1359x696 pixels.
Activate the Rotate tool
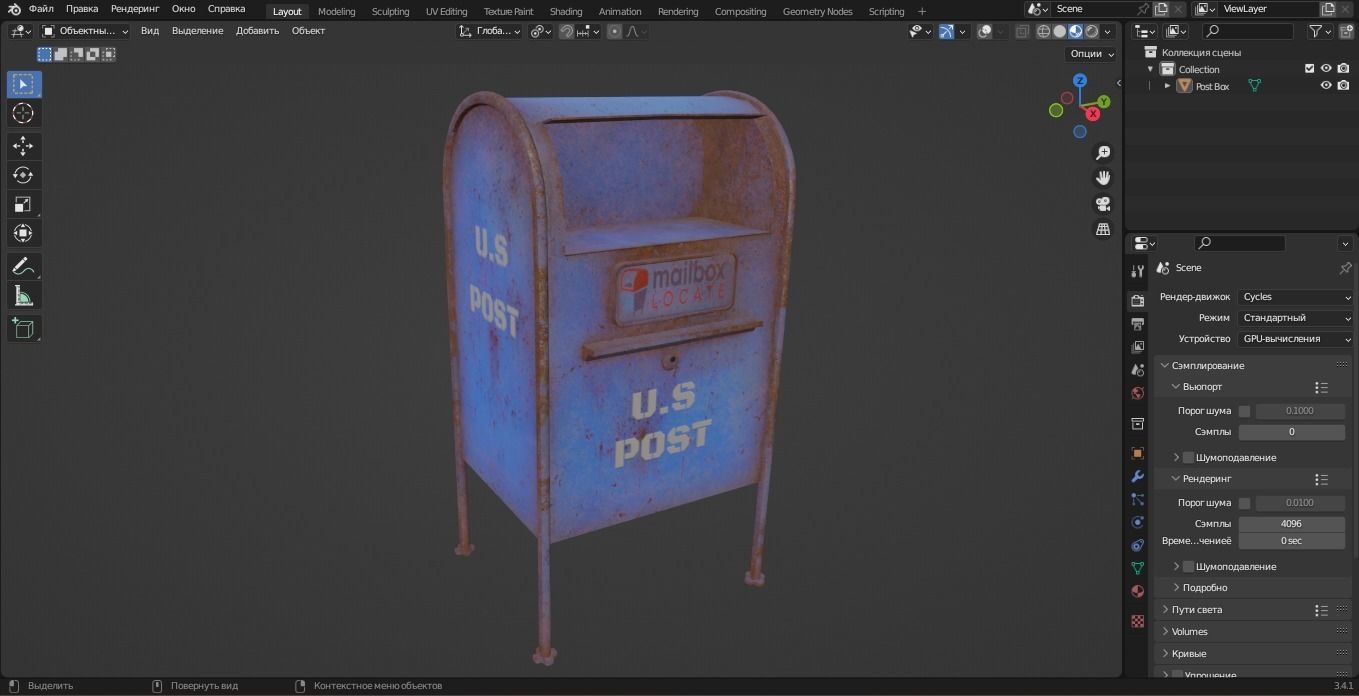[x=23, y=174]
